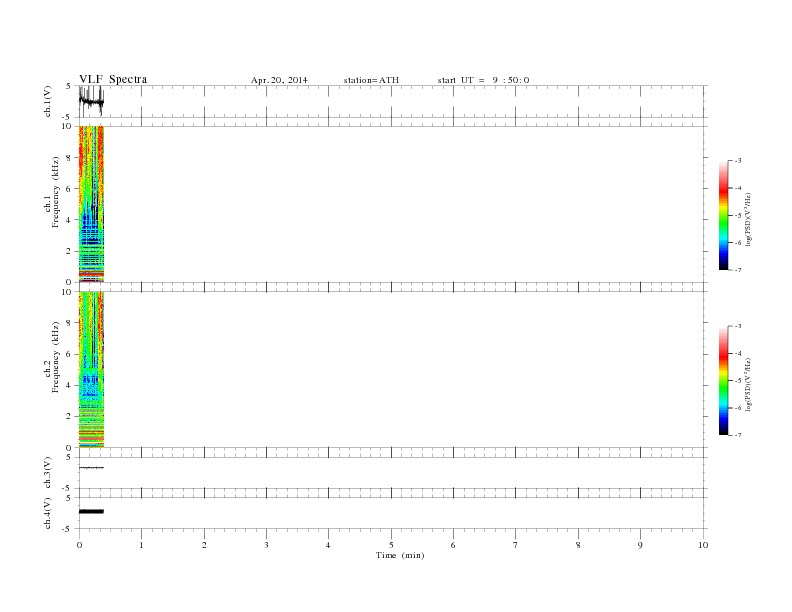The width and height of the screenshot is (792, 612).
Task: Click the "1" tick label on time axis
Action: 141,545
